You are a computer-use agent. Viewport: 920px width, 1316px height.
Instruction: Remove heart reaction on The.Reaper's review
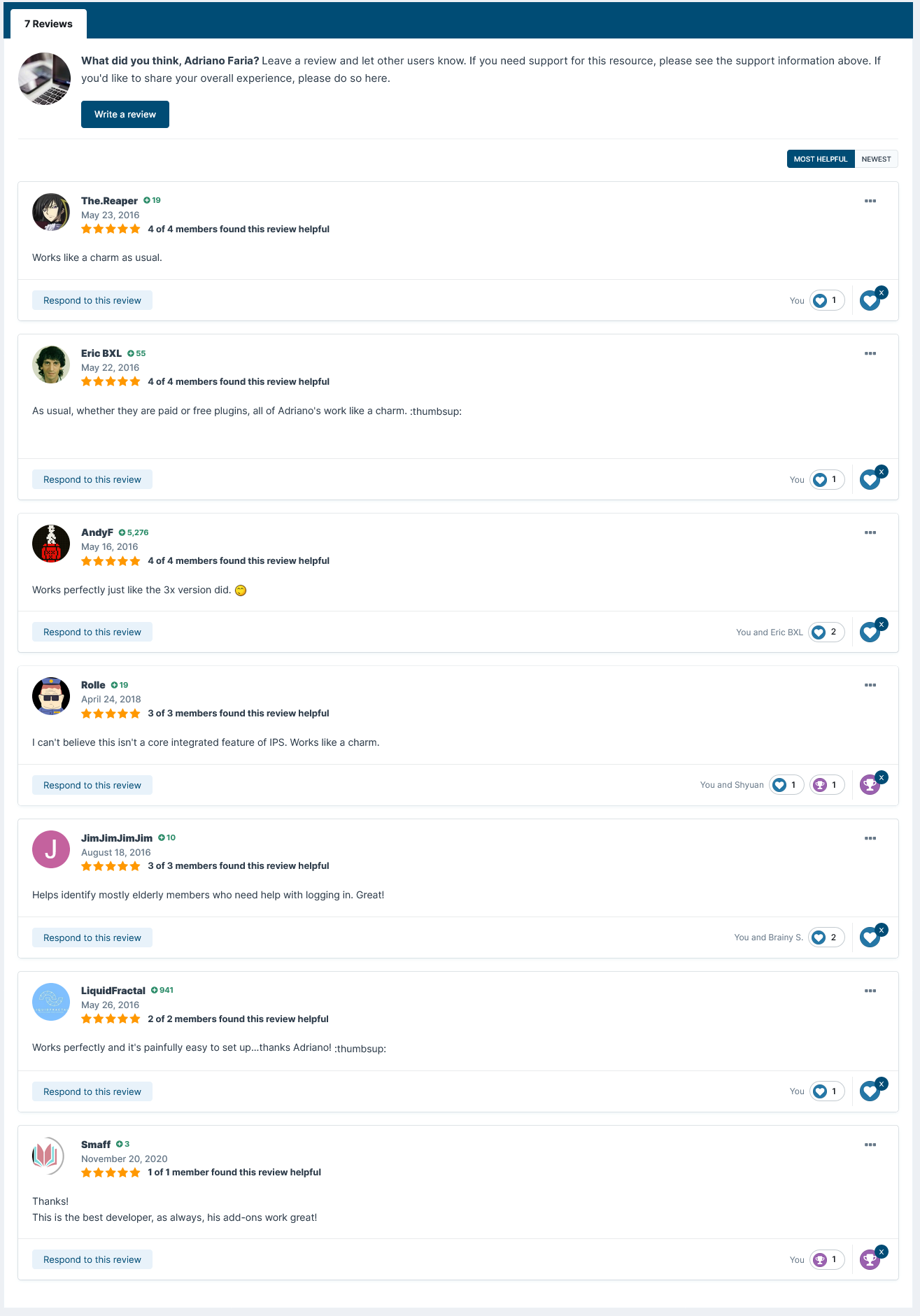[882, 292]
